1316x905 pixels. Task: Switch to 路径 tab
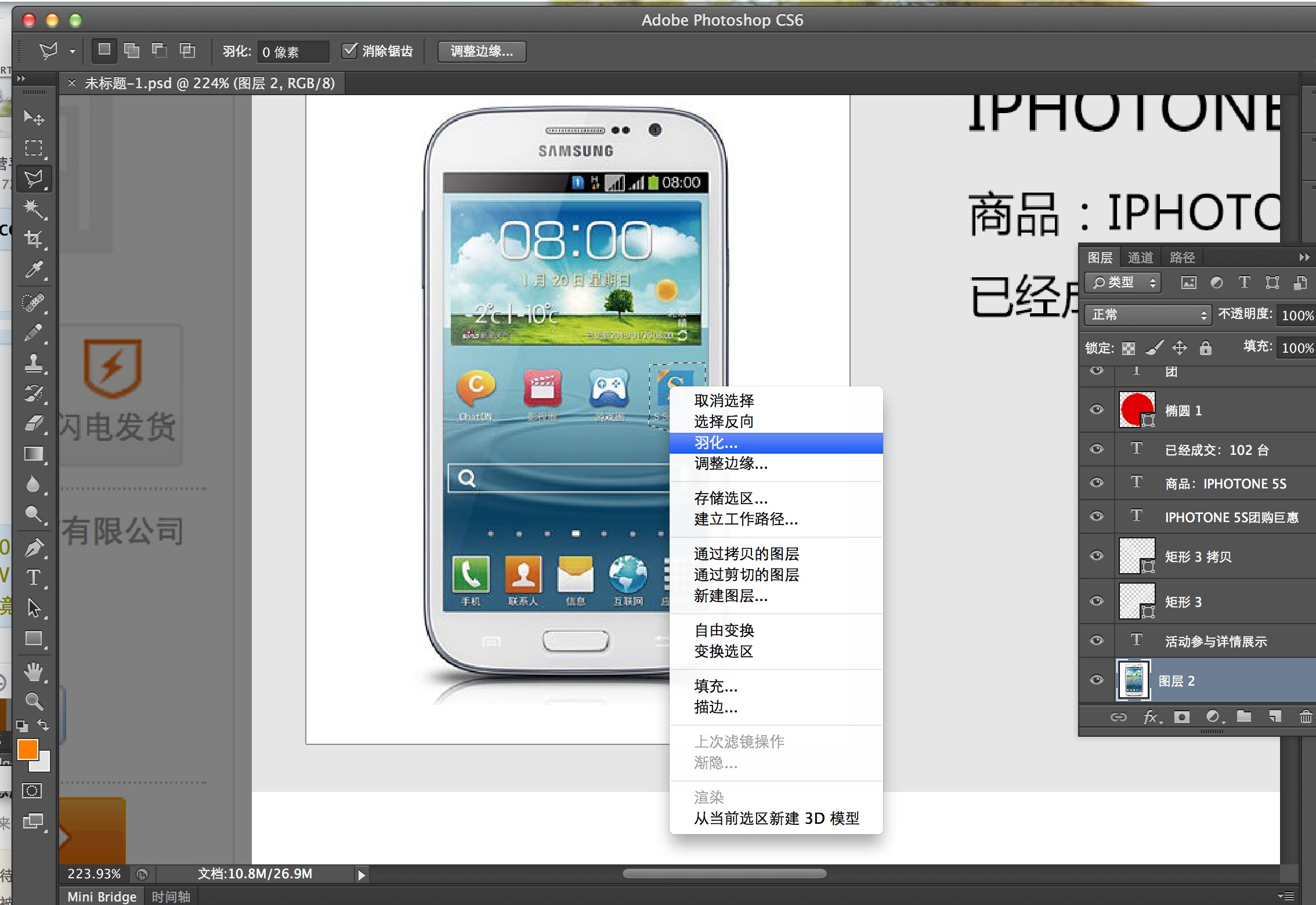click(x=1182, y=257)
